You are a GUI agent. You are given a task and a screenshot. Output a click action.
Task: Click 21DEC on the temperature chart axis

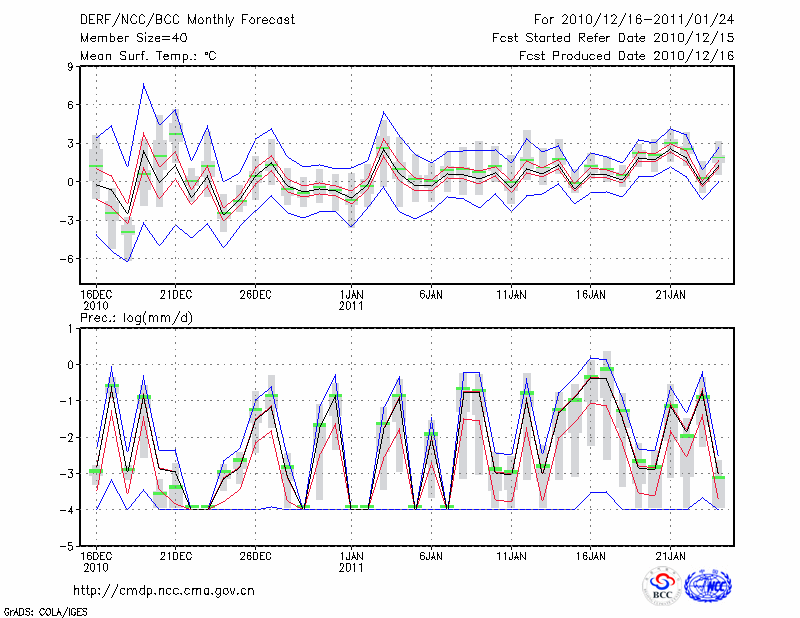coord(175,295)
